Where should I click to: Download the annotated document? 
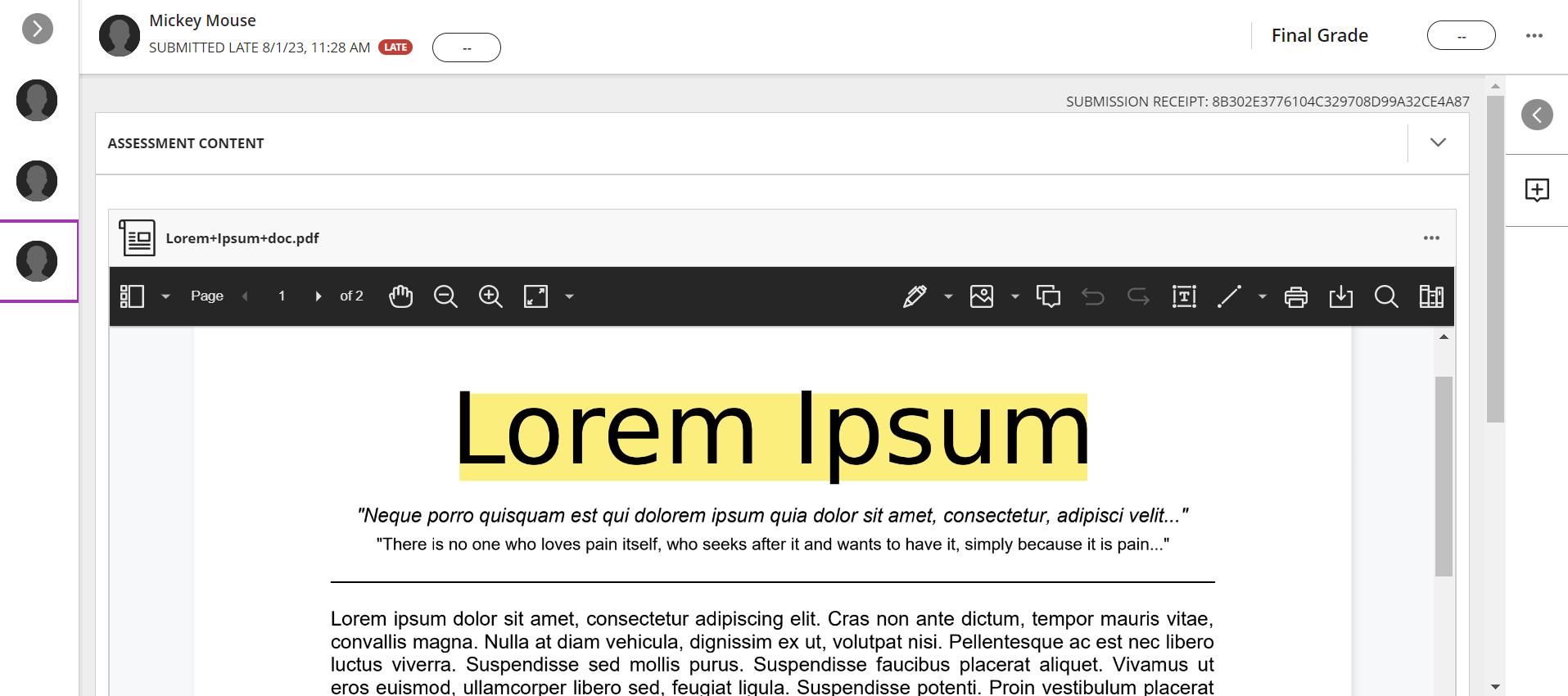coord(1340,296)
